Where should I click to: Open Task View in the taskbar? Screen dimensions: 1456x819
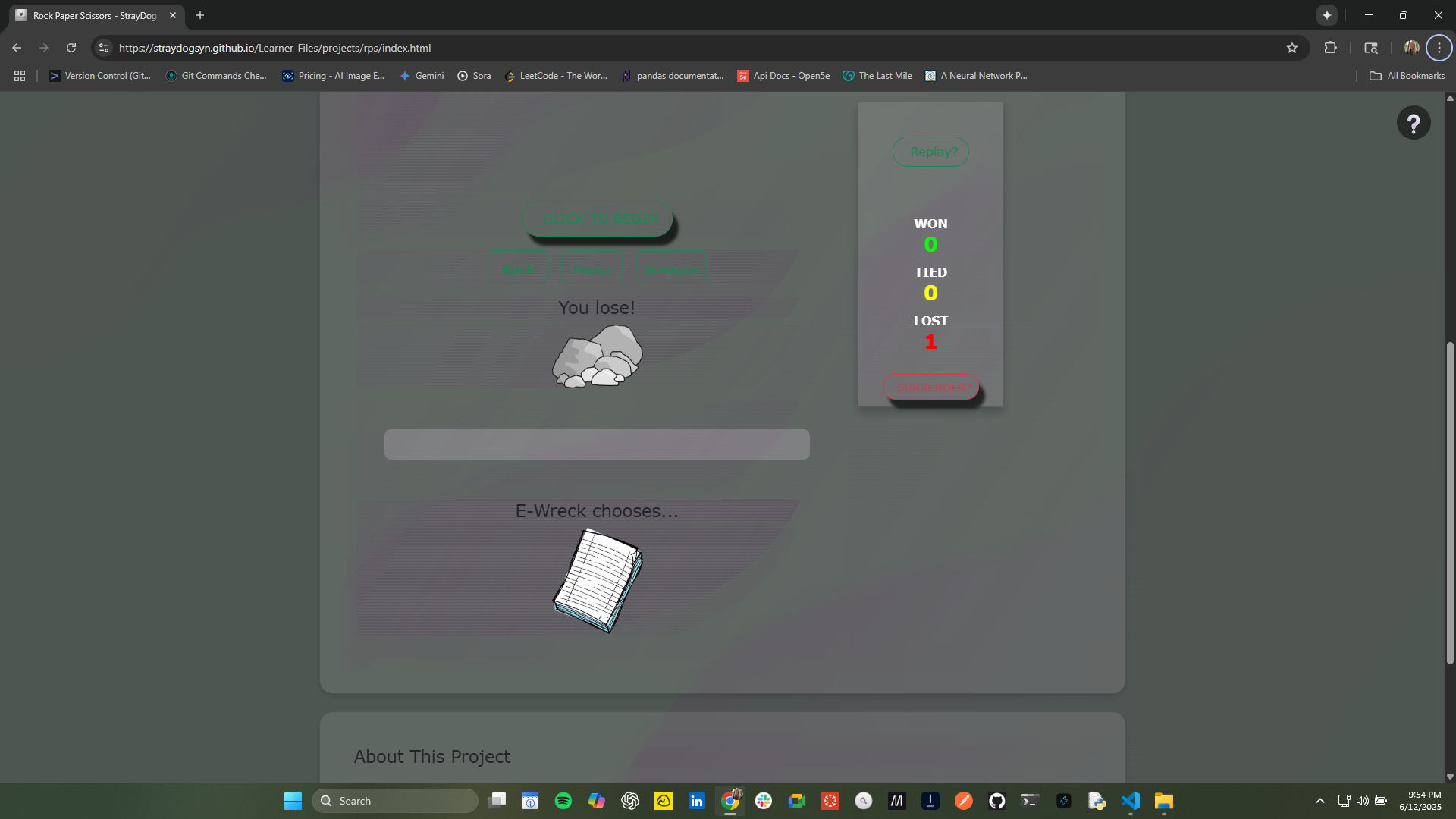tap(497, 801)
